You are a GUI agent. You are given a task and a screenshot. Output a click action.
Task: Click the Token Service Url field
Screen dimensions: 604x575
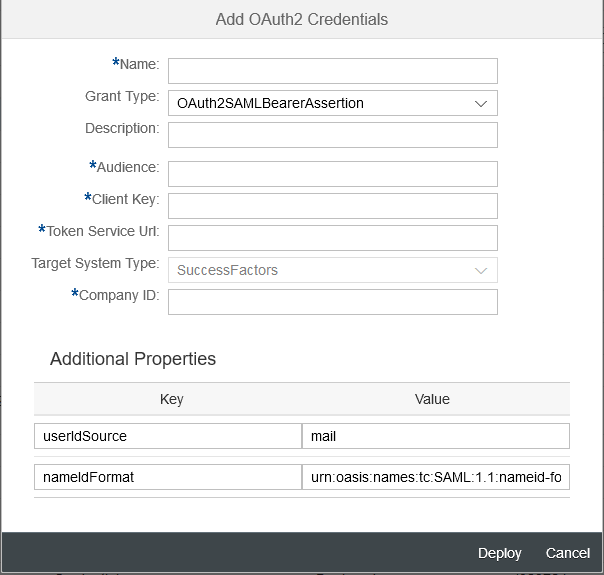[x=333, y=238]
